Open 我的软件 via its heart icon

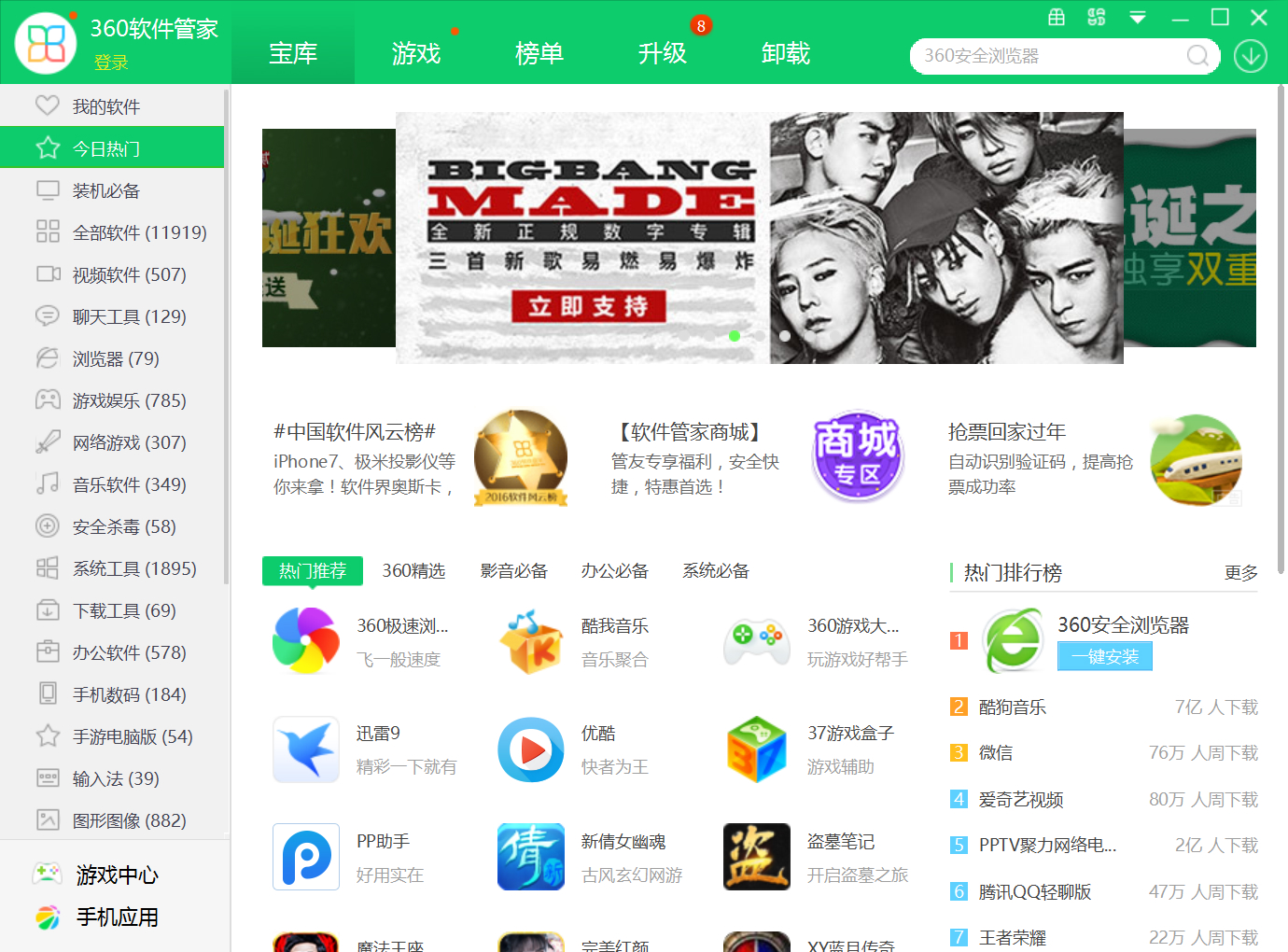point(48,105)
